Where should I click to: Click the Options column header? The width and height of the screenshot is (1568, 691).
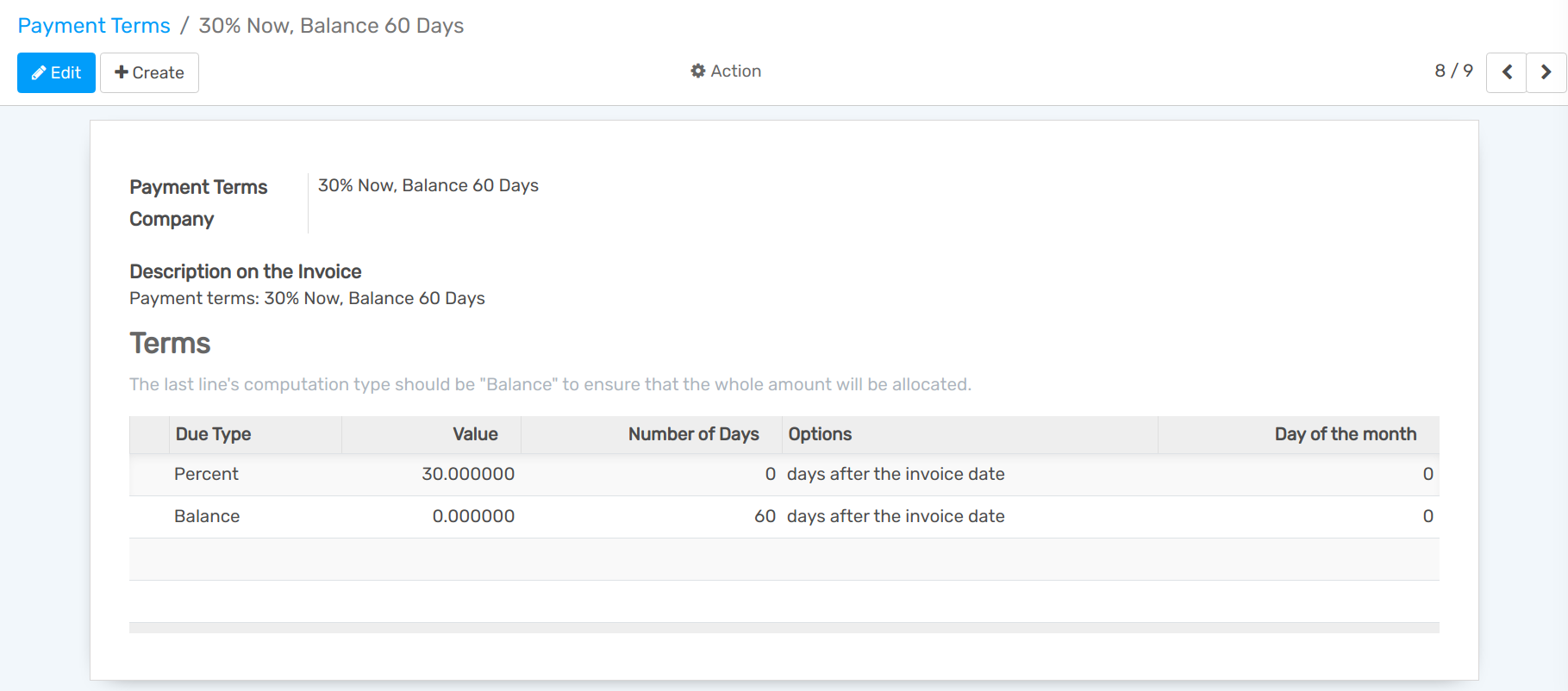pyautogui.click(x=820, y=434)
